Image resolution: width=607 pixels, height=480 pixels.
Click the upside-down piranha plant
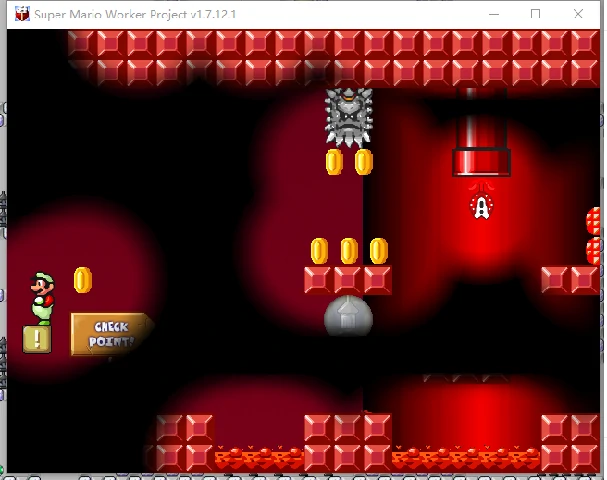click(481, 201)
